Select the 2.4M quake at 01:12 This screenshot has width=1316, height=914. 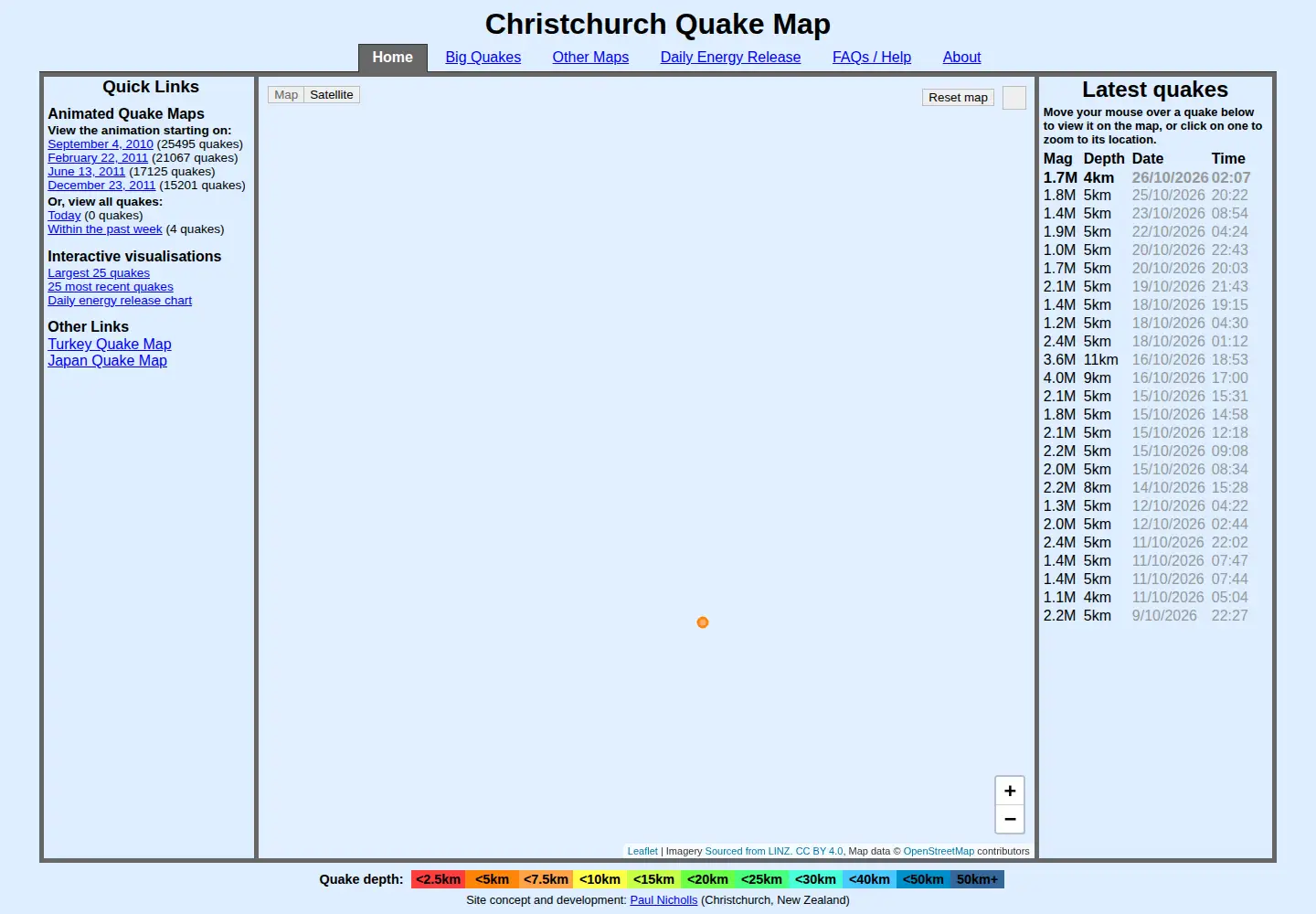(1146, 342)
